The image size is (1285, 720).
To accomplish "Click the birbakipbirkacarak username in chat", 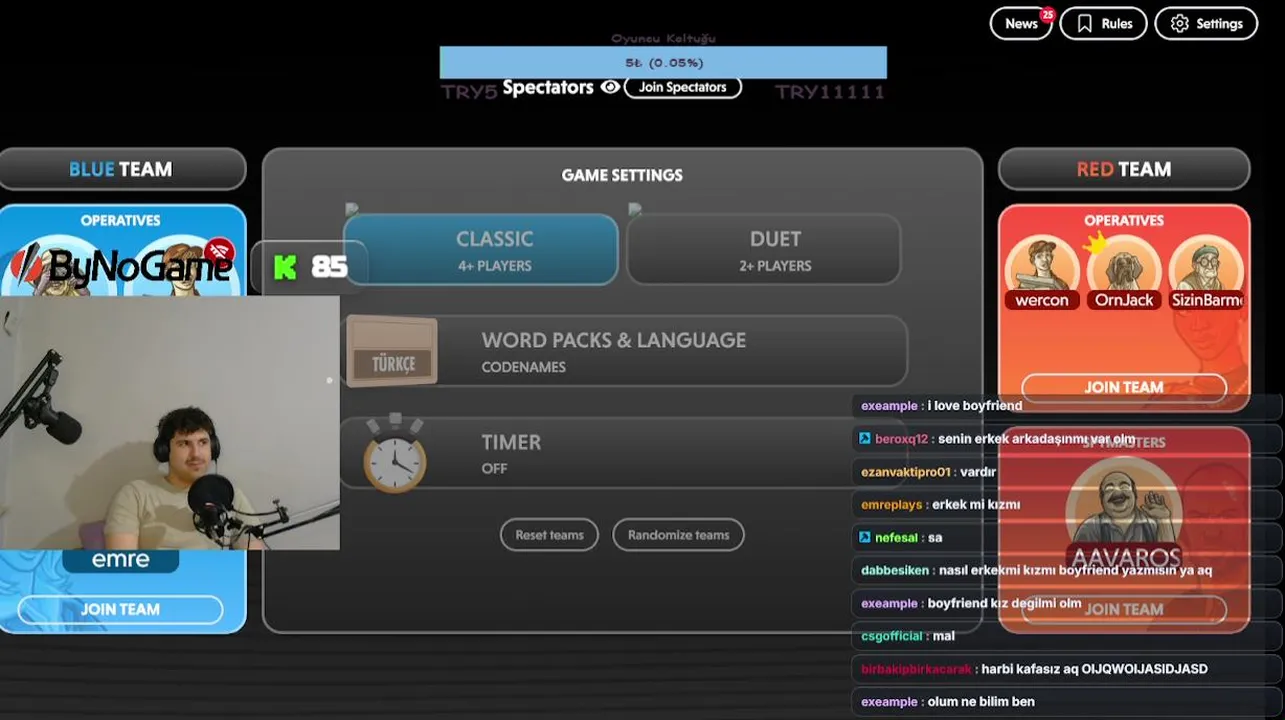I will point(916,669).
